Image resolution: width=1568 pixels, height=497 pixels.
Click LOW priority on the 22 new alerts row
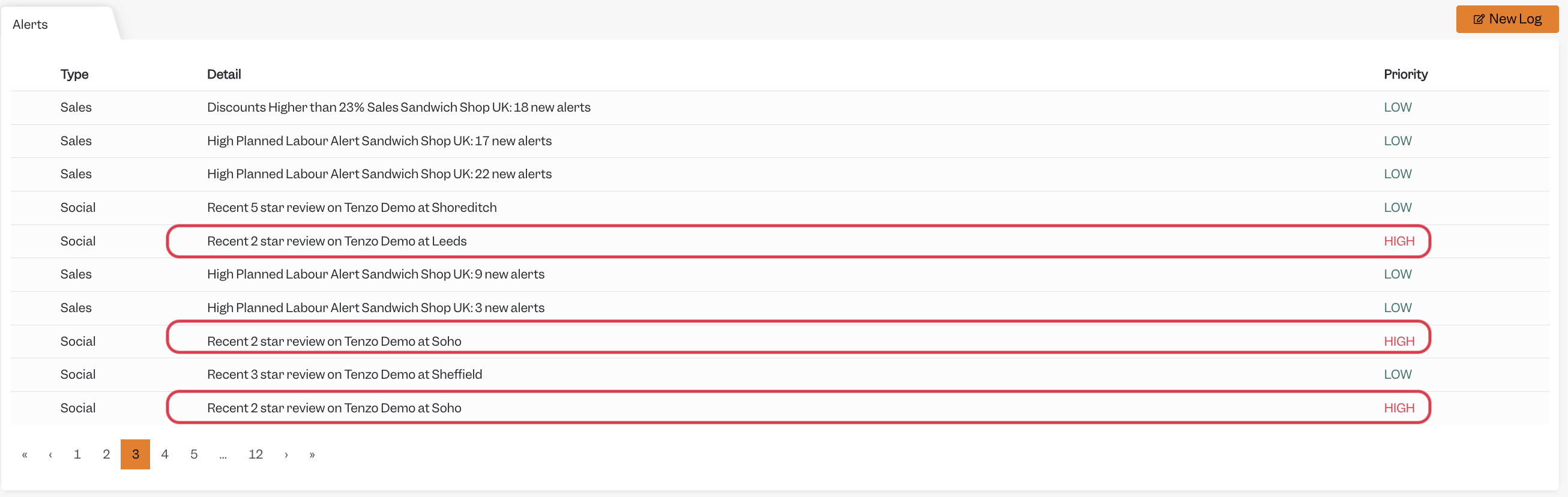click(x=1398, y=175)
